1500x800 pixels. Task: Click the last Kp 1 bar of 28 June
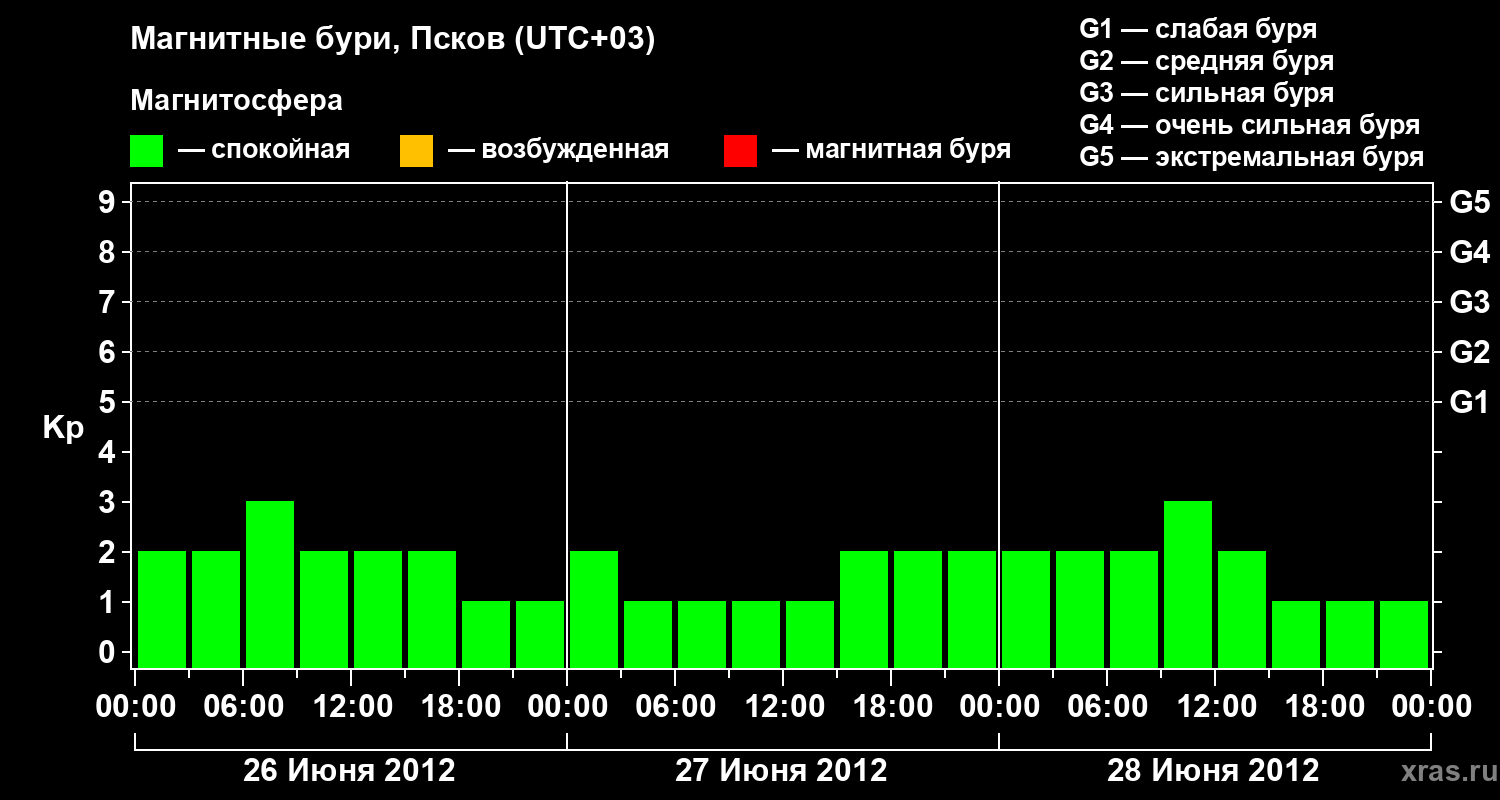tap(1404, 634)
